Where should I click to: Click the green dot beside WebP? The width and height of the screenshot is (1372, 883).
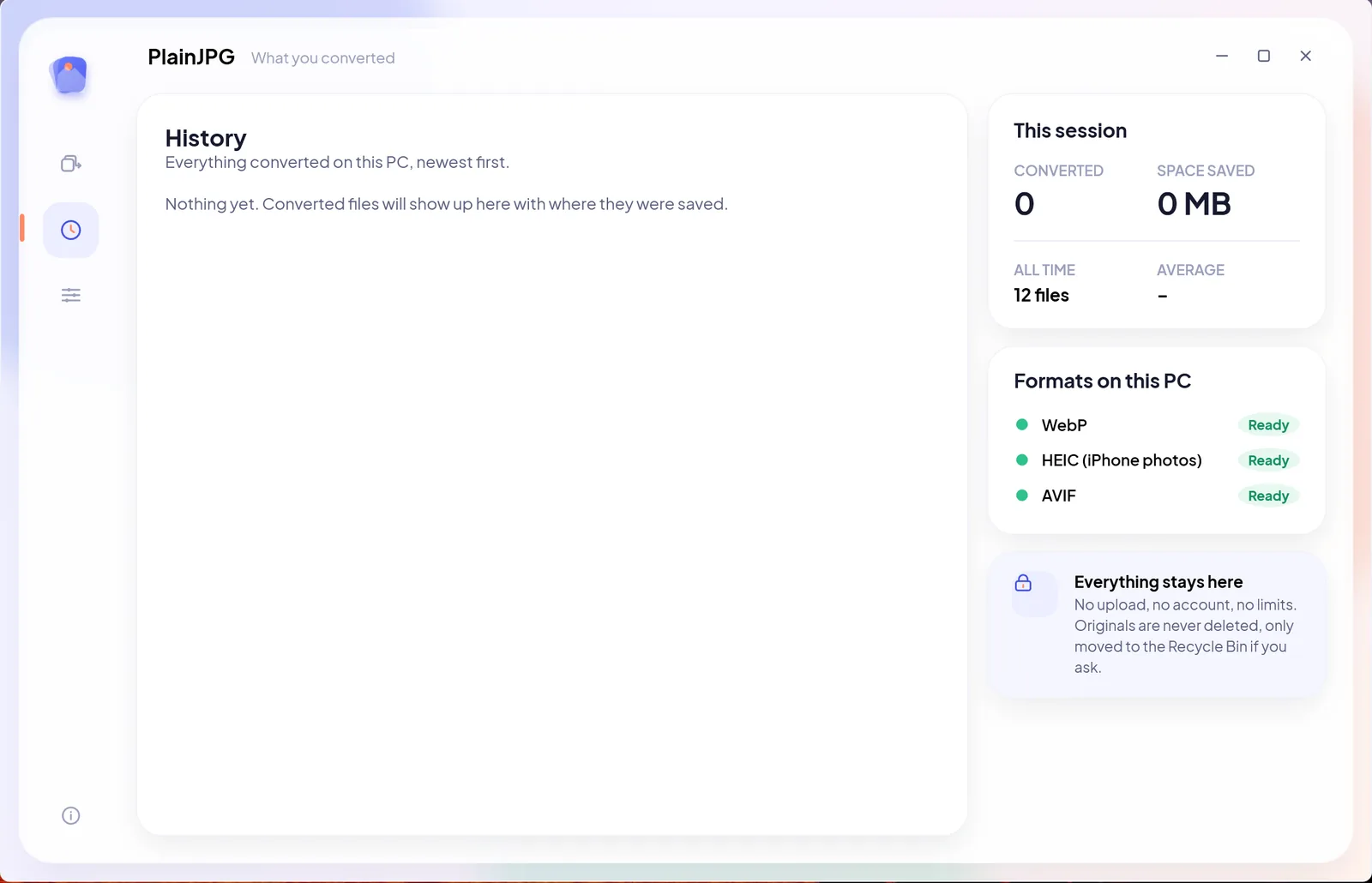tap(1022, 424)
